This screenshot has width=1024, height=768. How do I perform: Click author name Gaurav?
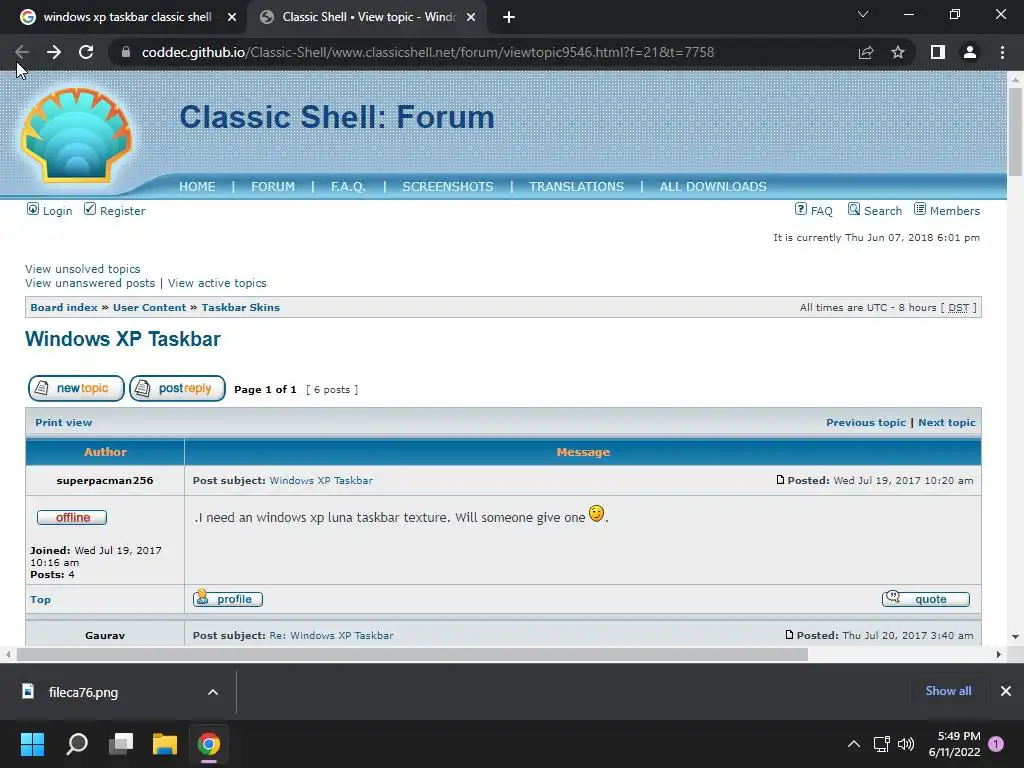click(105, 635)
